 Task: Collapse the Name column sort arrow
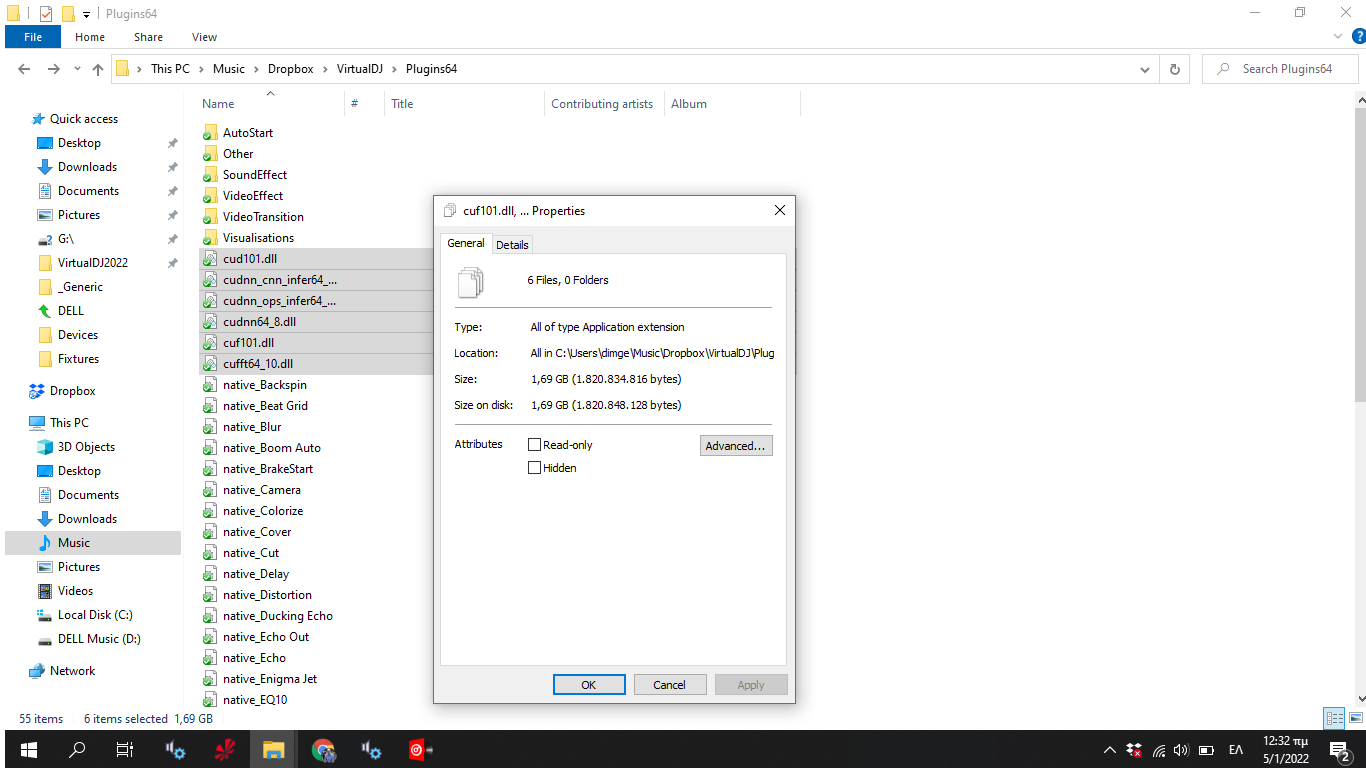click(x=270, y=93)
